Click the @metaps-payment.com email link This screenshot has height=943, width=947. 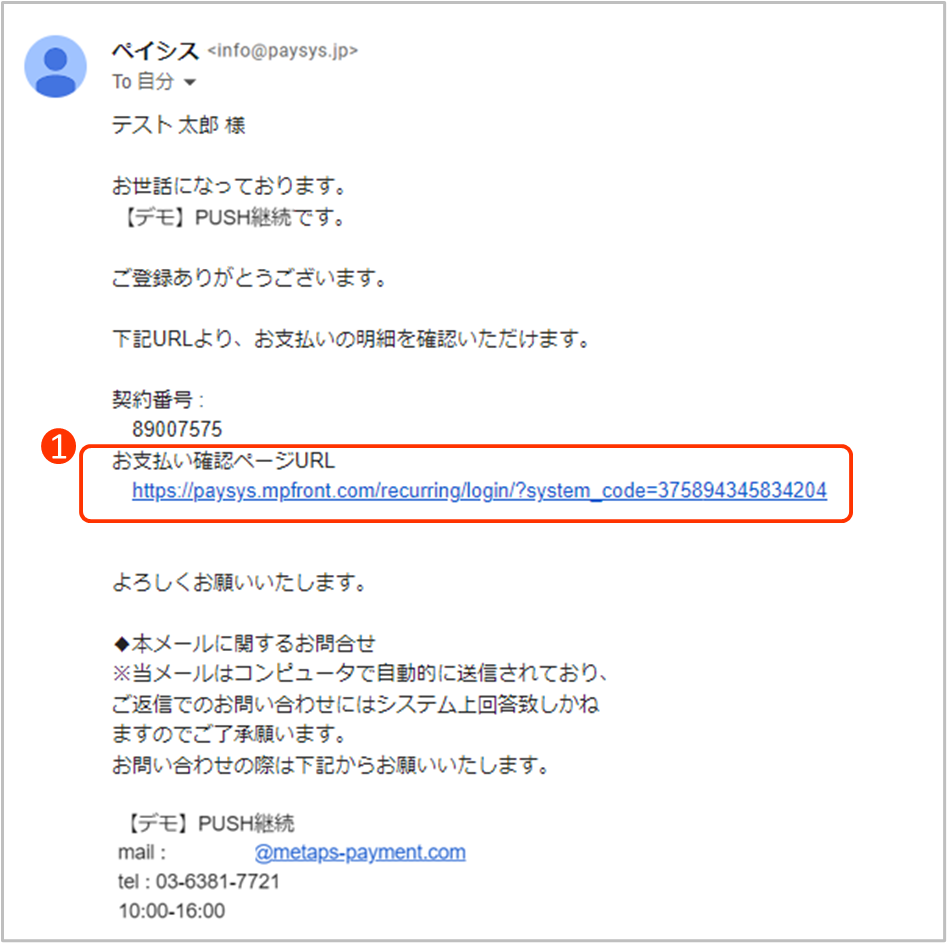[360, 852]
